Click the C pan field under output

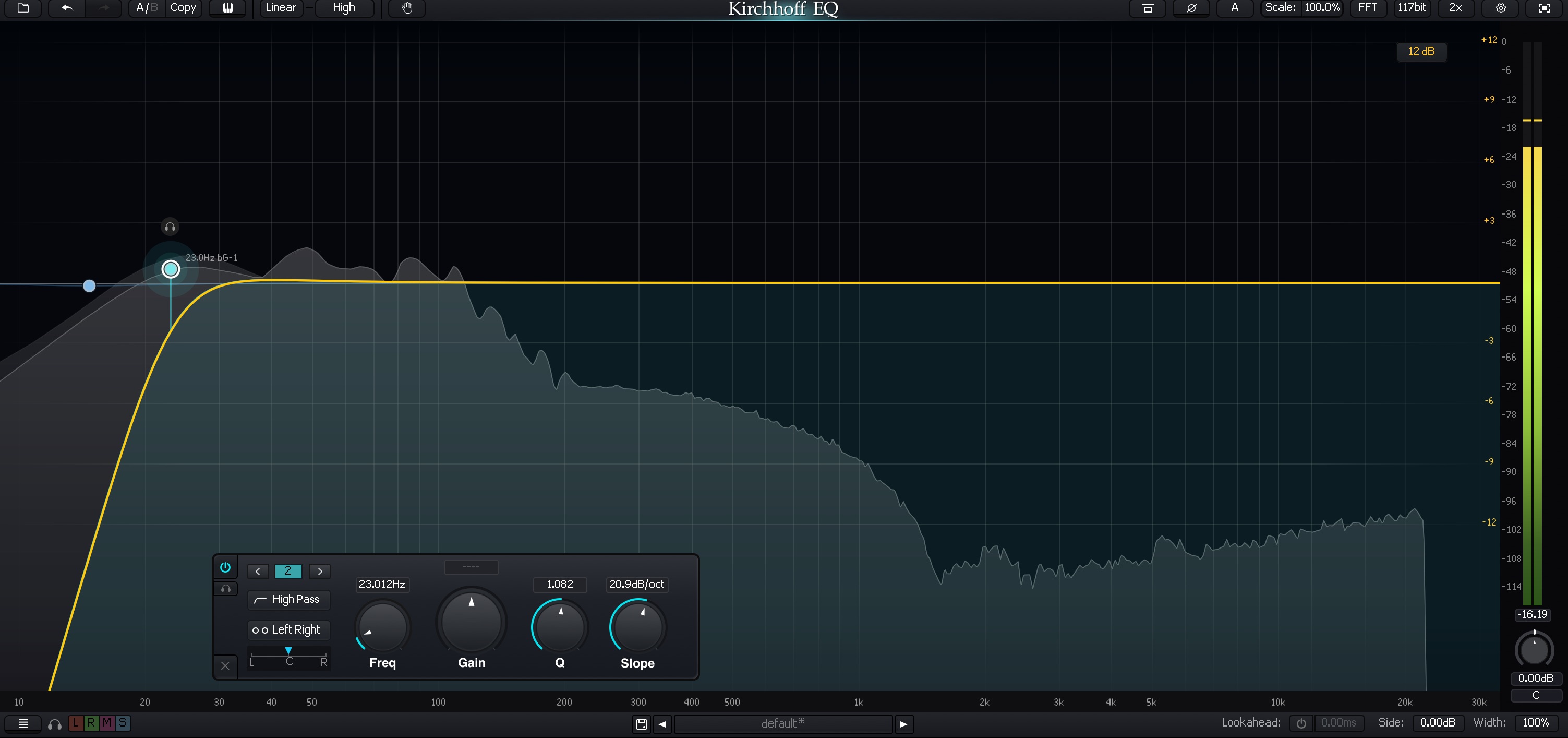[x=1536, y=695]
